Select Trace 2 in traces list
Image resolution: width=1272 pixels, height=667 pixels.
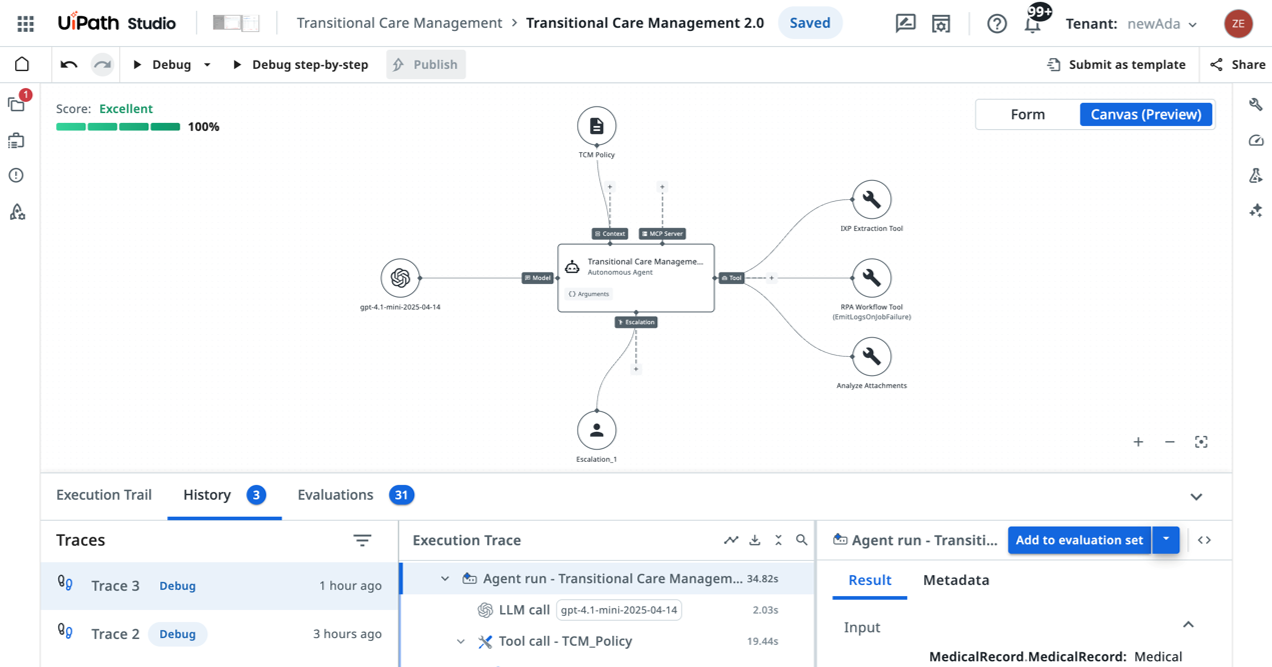219,634
